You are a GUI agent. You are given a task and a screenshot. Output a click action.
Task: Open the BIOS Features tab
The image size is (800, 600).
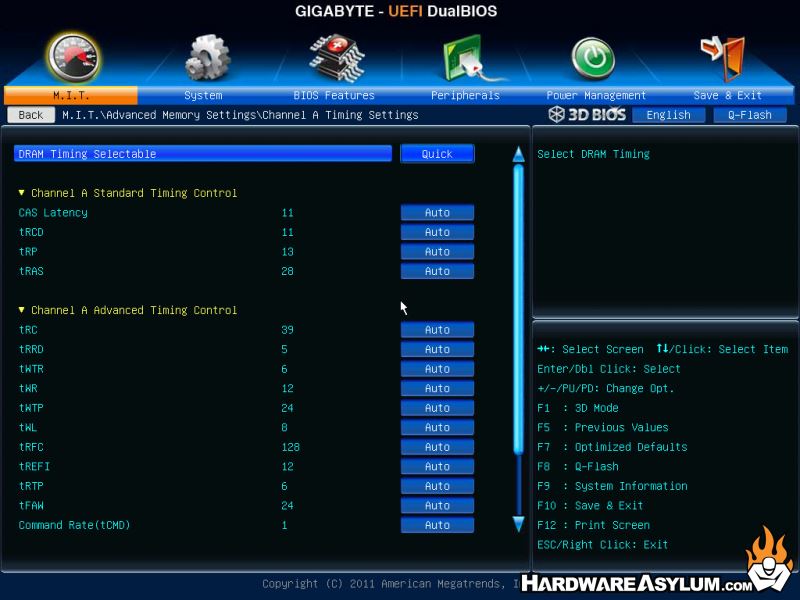(x=334, y=95)
